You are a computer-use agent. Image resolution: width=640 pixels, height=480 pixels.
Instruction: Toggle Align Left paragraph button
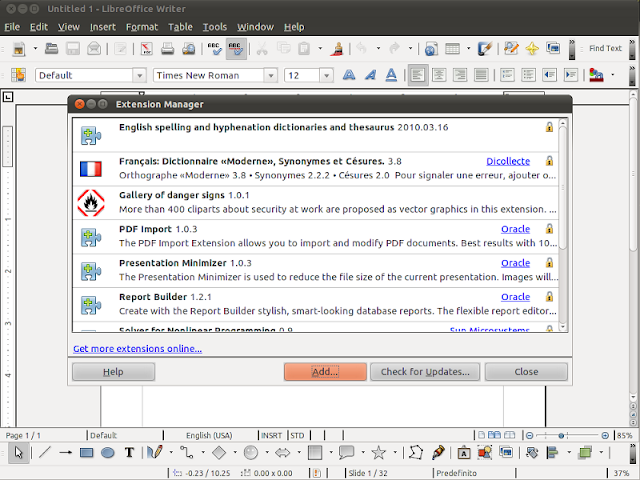tap(418, 75)
